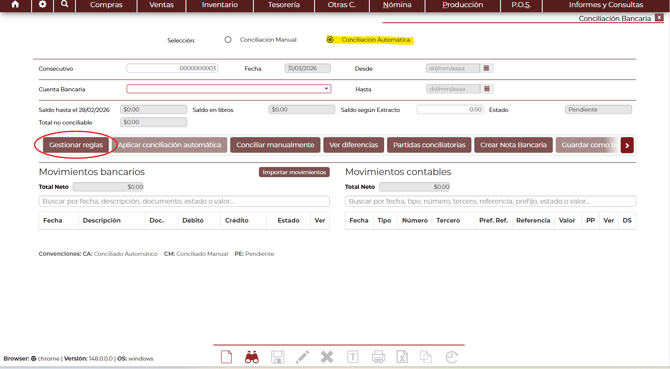
Task: Click Partidas conciliatorias button
Action: 429,145
